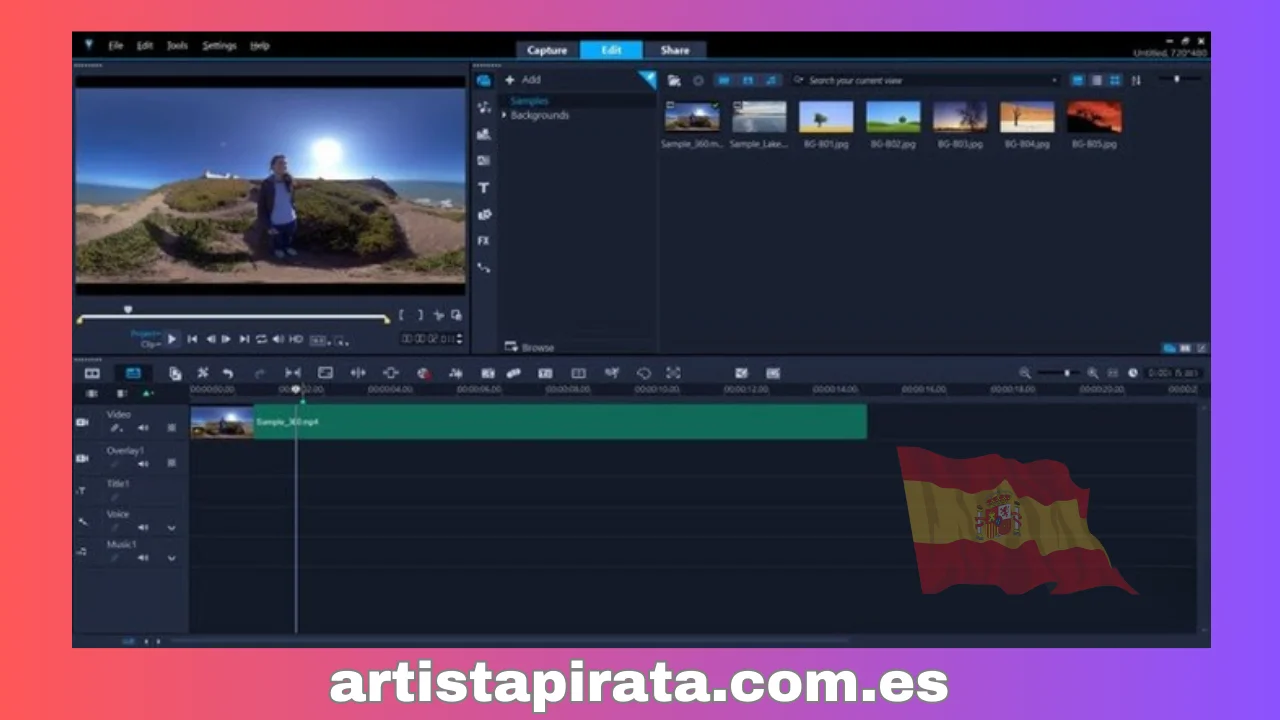This screenshot has height=720, width=1280.
Task: Toggle HD preview mode
Action: [x=296, y=339]
